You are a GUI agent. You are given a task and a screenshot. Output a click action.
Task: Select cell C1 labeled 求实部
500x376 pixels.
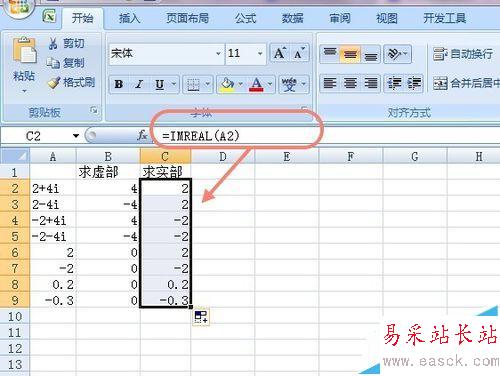pyautogui.click(x=165, y=172)
